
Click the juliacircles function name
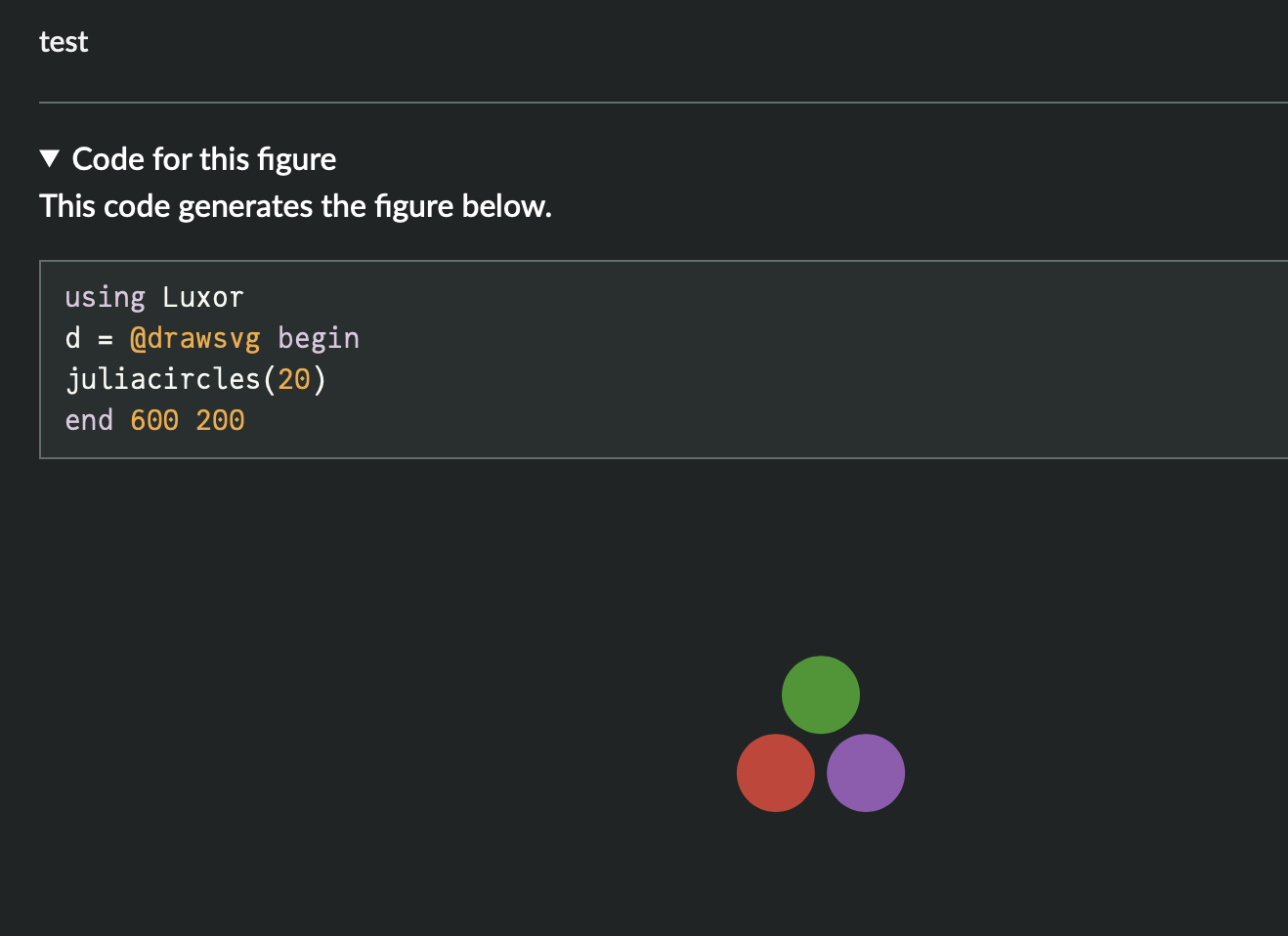click(x=161, y=378)
